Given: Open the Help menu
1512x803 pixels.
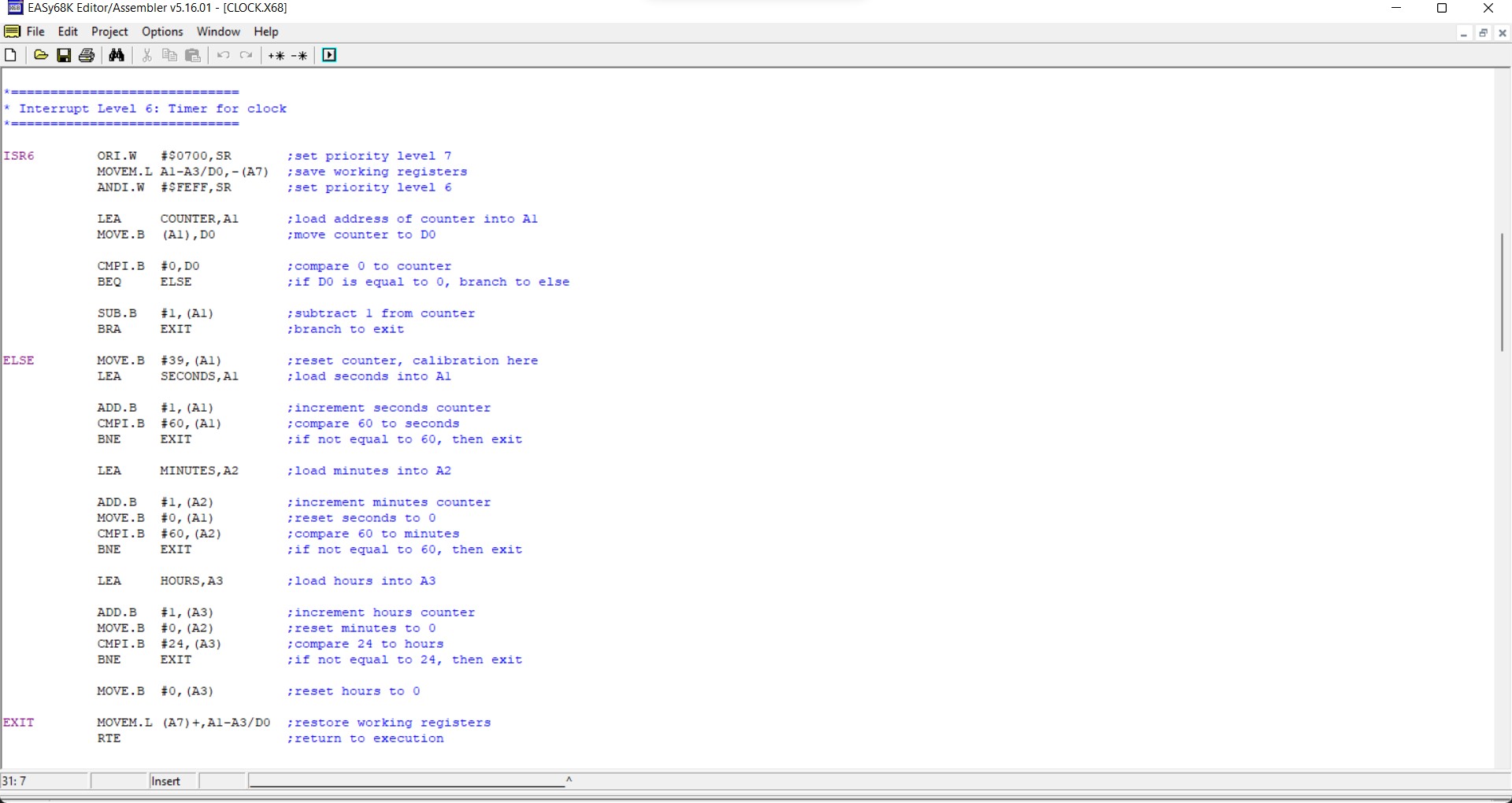Looking at the screenshot, I should point(265,31).
